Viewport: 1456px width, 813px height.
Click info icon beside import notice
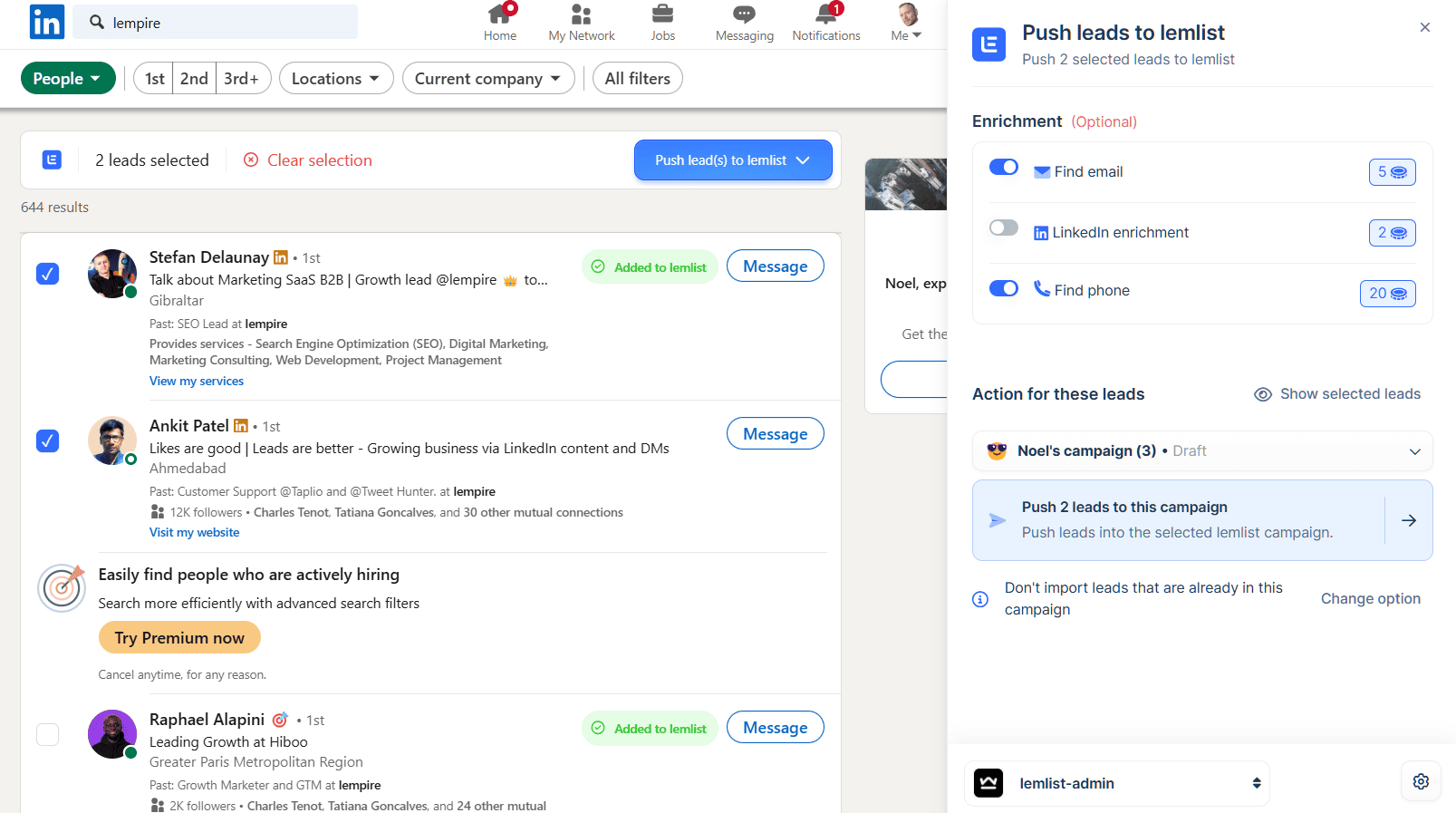(980, 599)
